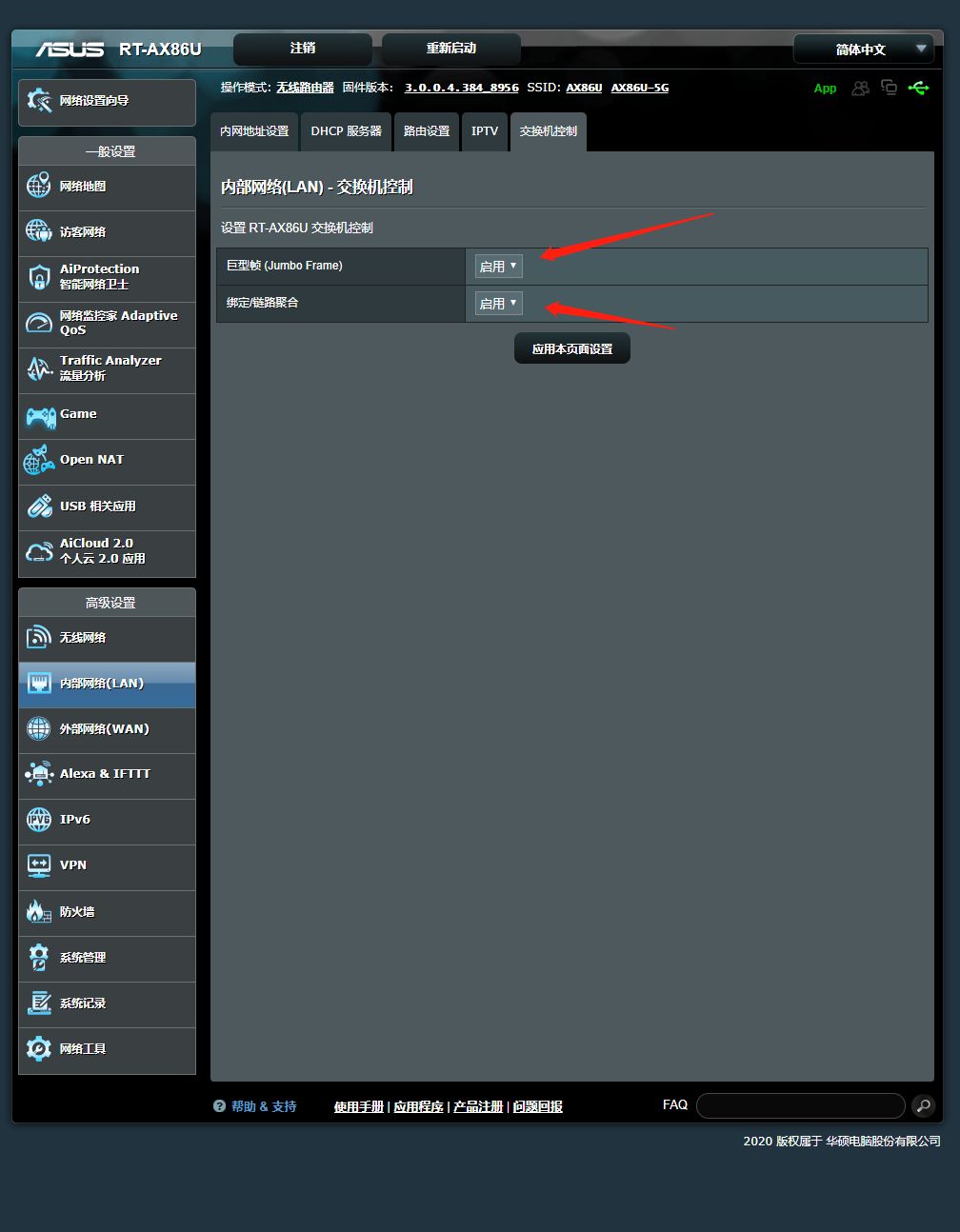Click the network clients status icon
960x1232 pixels.
point(889,87)
